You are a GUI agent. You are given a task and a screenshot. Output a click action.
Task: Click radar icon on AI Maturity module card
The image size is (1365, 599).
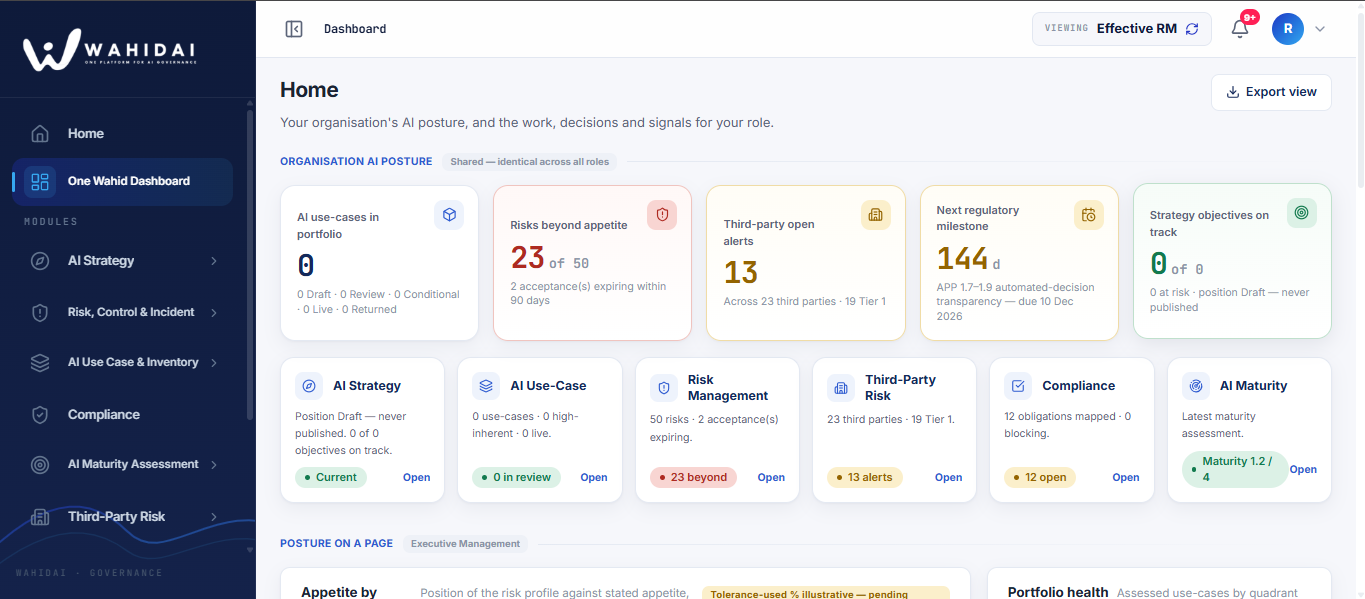coord(1196,386)
